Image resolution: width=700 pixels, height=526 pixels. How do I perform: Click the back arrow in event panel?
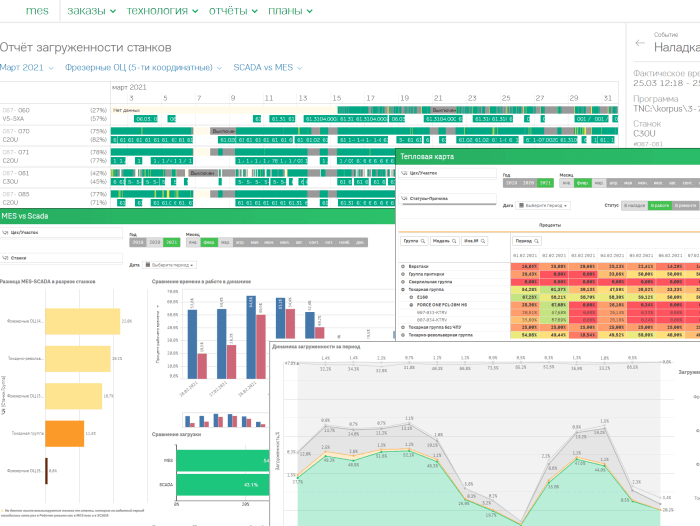coord(640,42)
